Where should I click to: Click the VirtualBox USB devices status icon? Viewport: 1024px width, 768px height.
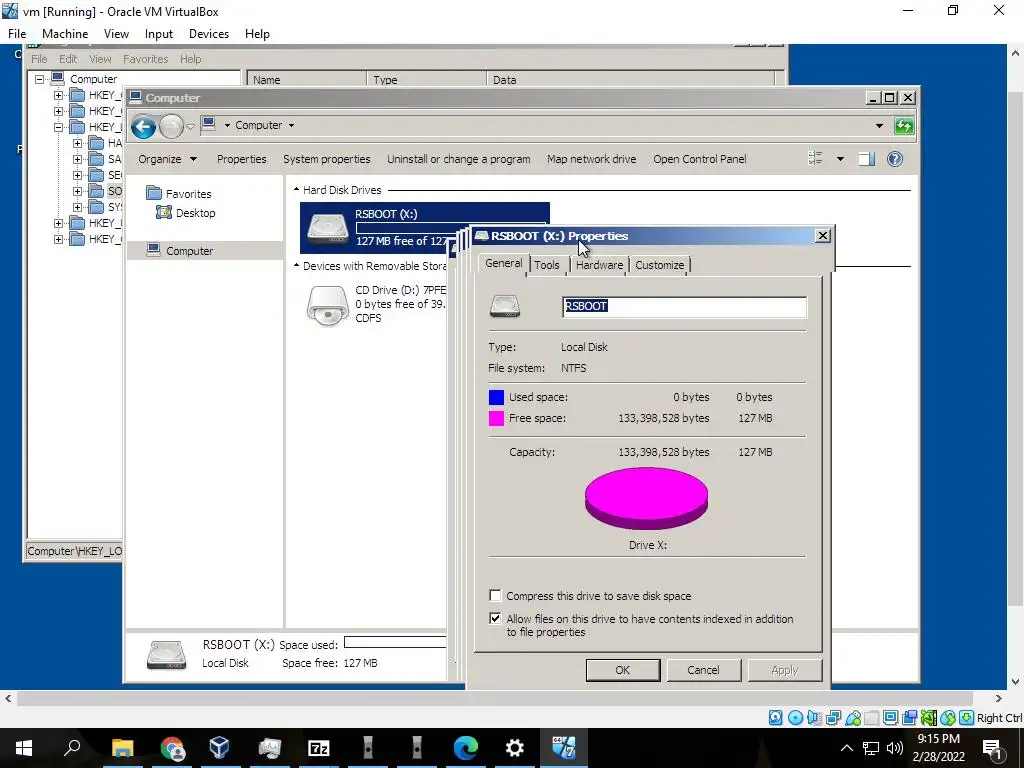tap(853, 718)
